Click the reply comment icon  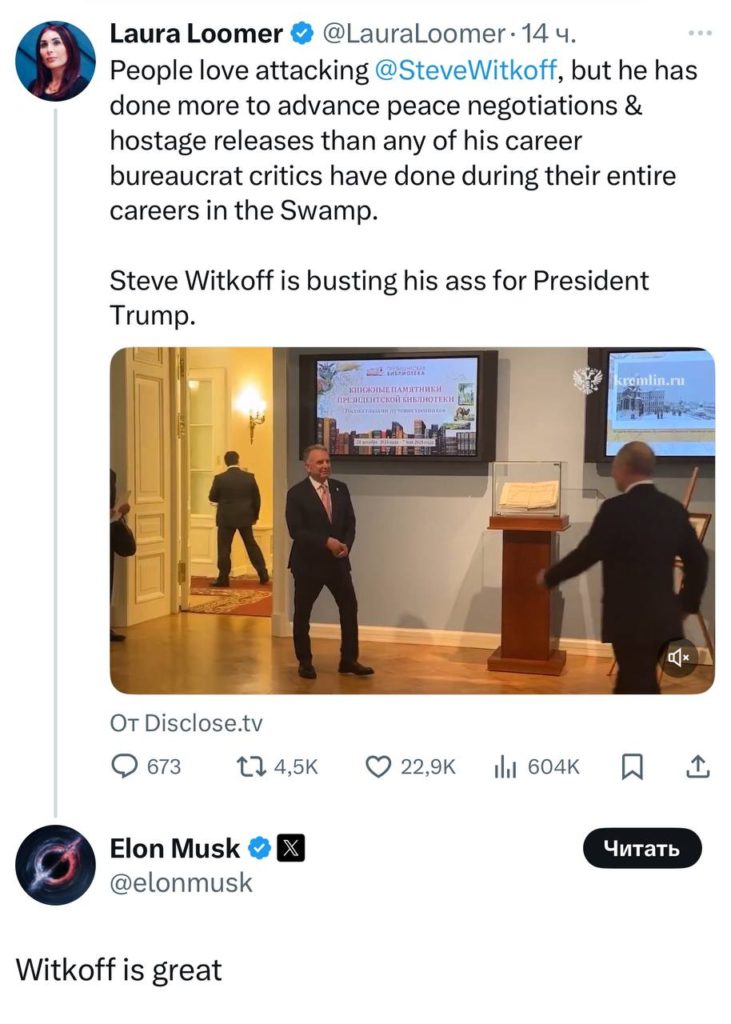click(125, 767)
